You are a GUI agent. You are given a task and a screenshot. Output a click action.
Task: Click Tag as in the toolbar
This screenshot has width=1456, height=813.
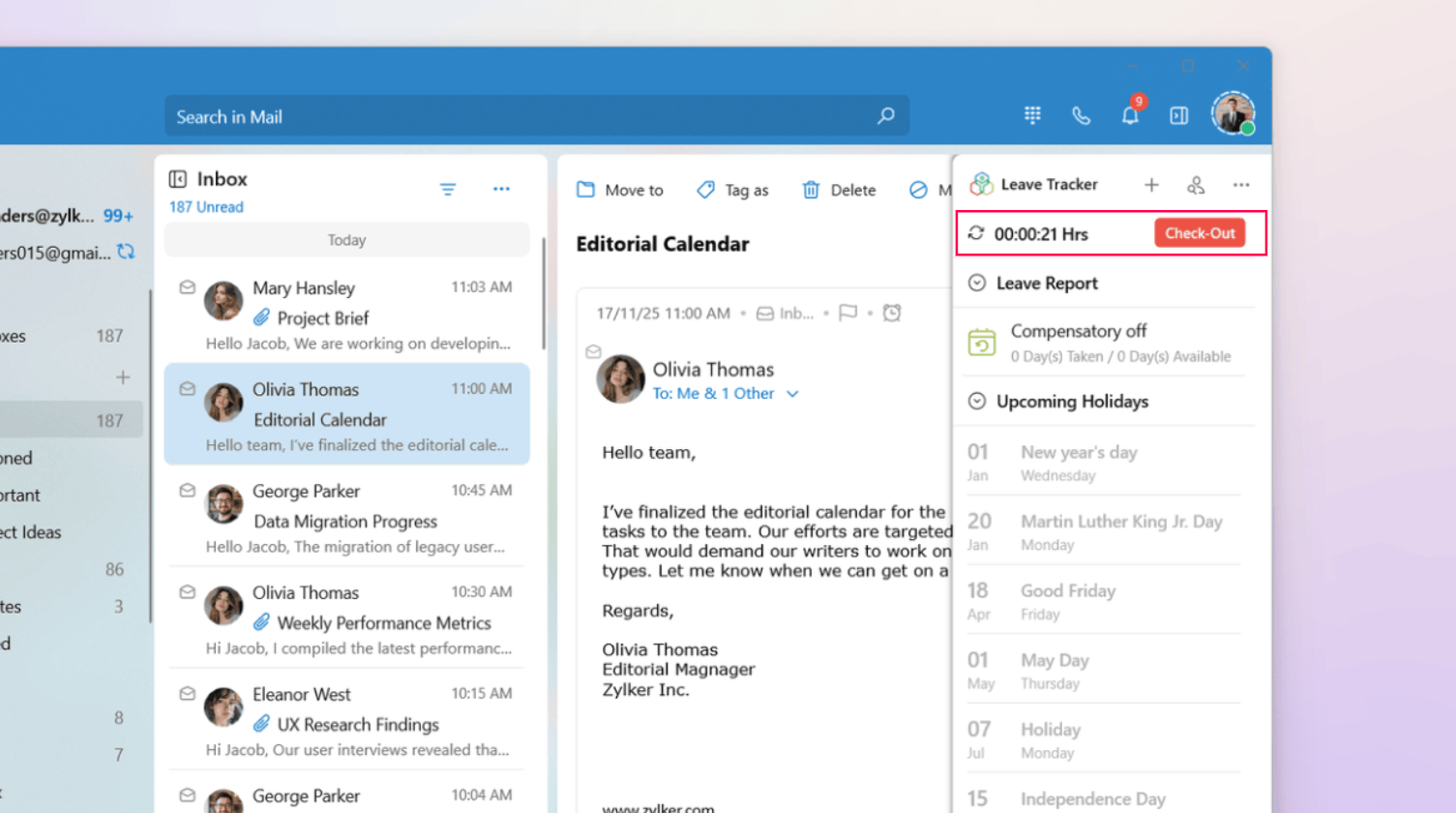click(732, 190)
